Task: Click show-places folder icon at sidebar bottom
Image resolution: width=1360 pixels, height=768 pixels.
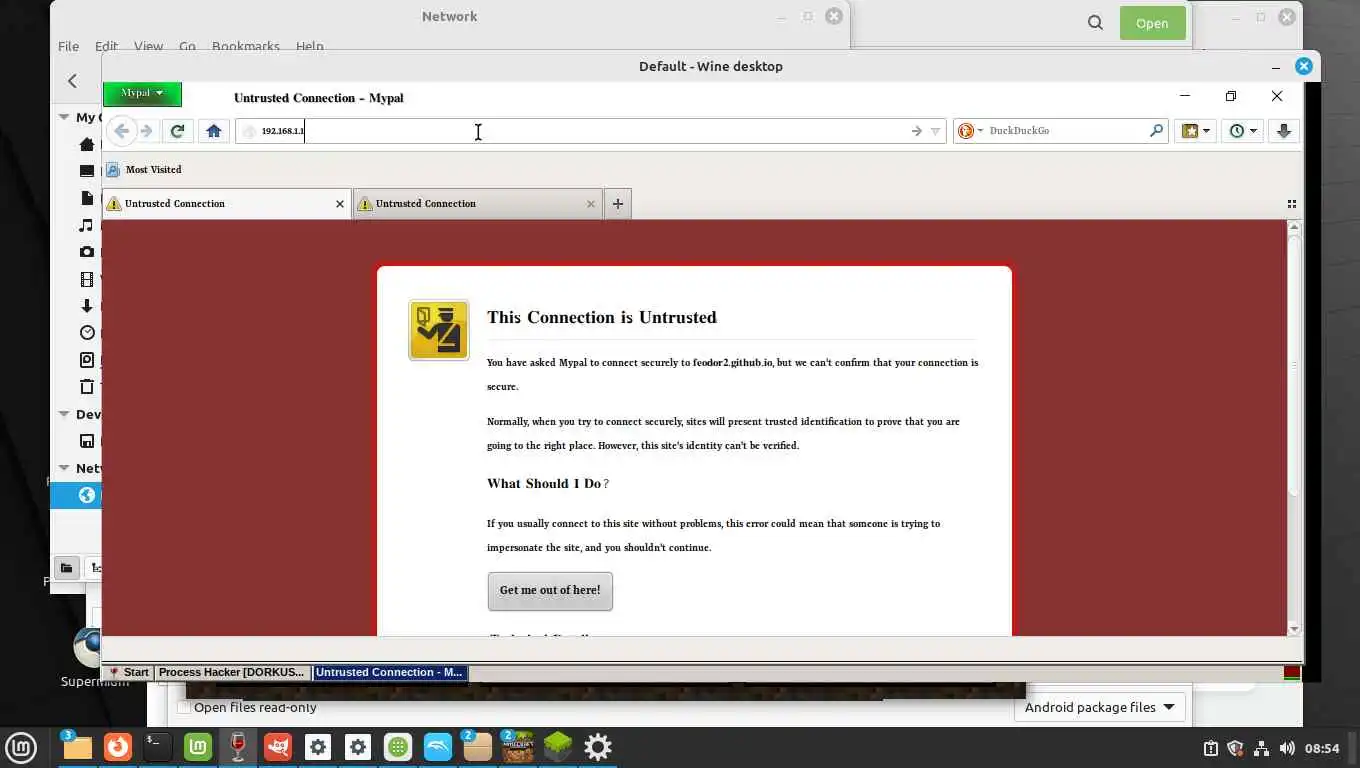Action: (x=66, y=568)
